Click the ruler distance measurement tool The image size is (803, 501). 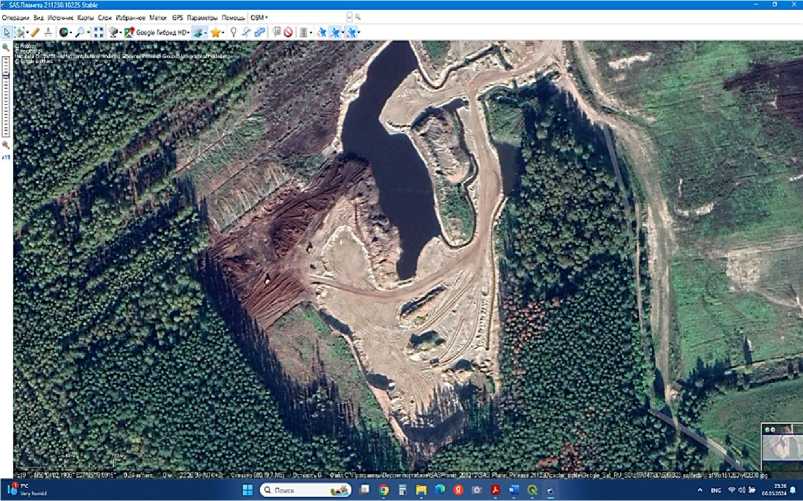click(x=35, y=32)
